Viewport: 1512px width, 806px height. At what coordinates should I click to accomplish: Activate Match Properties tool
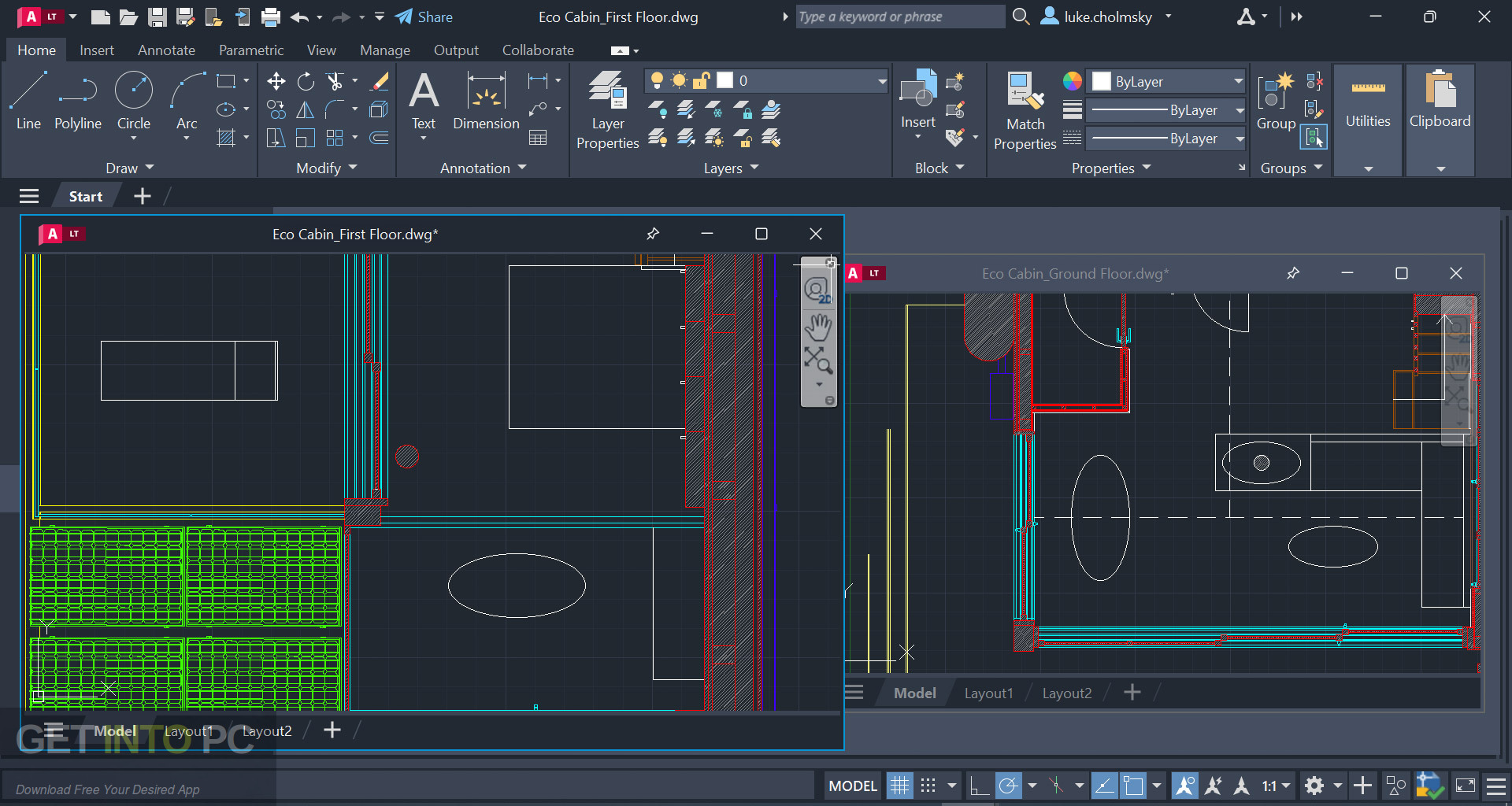1025,110
